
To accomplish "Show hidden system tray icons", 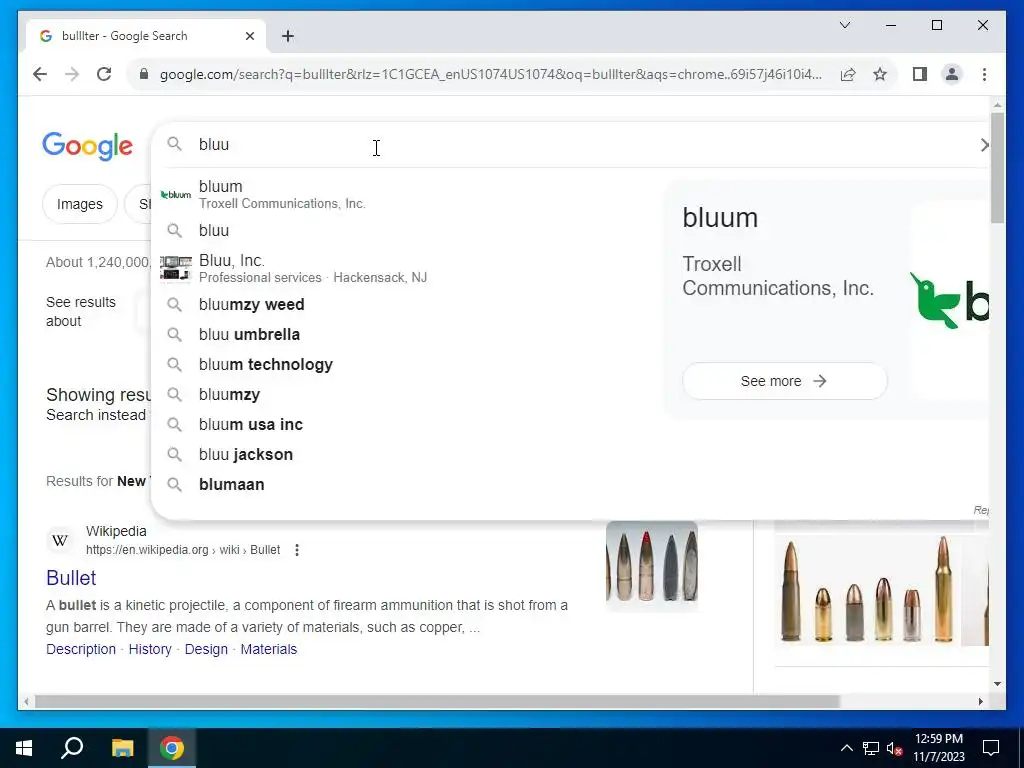I will pos(846,748).
